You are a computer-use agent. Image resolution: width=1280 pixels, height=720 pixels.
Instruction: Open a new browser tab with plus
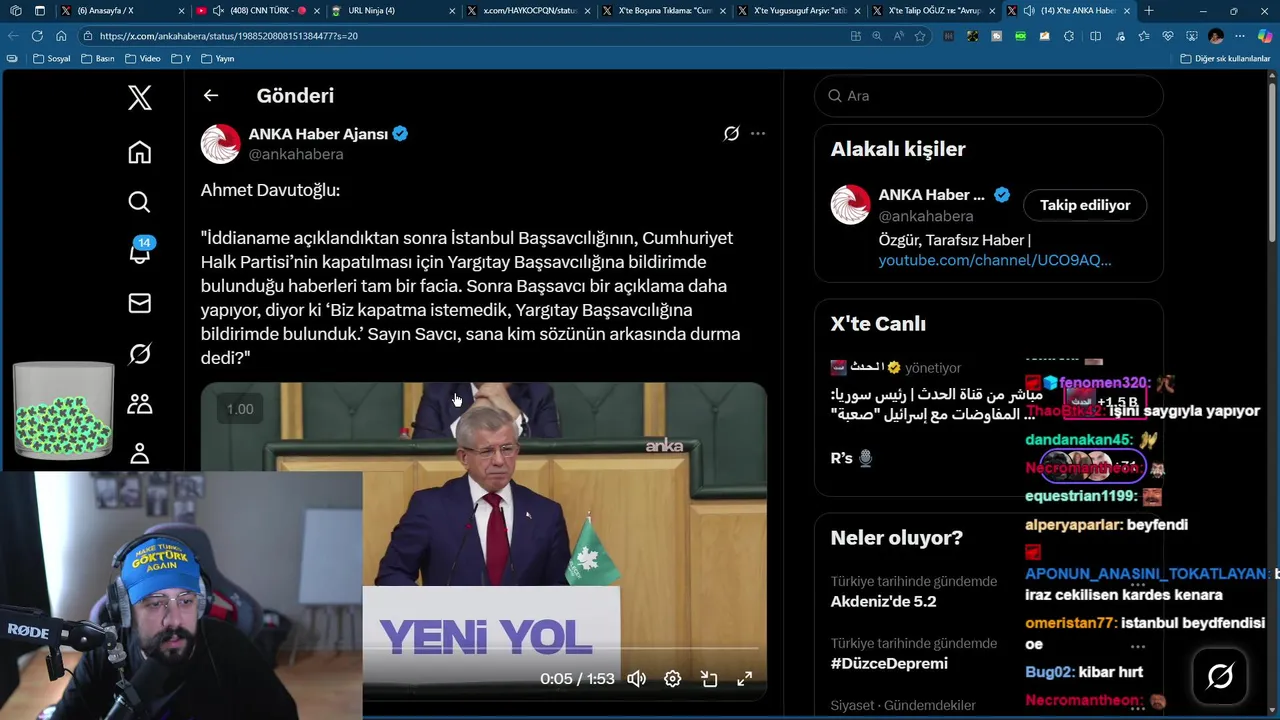pos(1149,11)
